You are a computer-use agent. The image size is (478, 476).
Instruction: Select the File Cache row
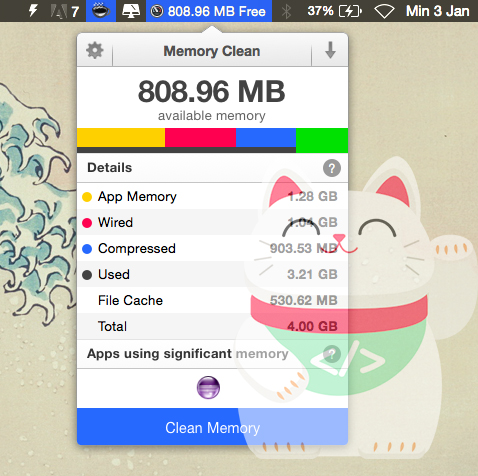click(x=212, y=300)
